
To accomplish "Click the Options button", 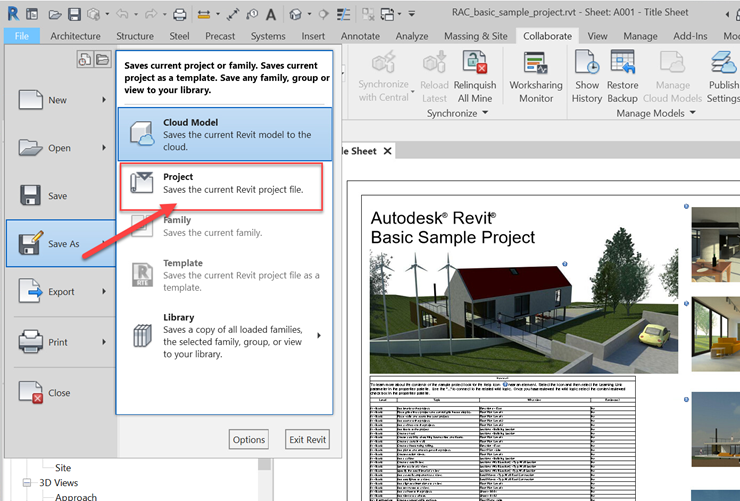I will 249,440.
